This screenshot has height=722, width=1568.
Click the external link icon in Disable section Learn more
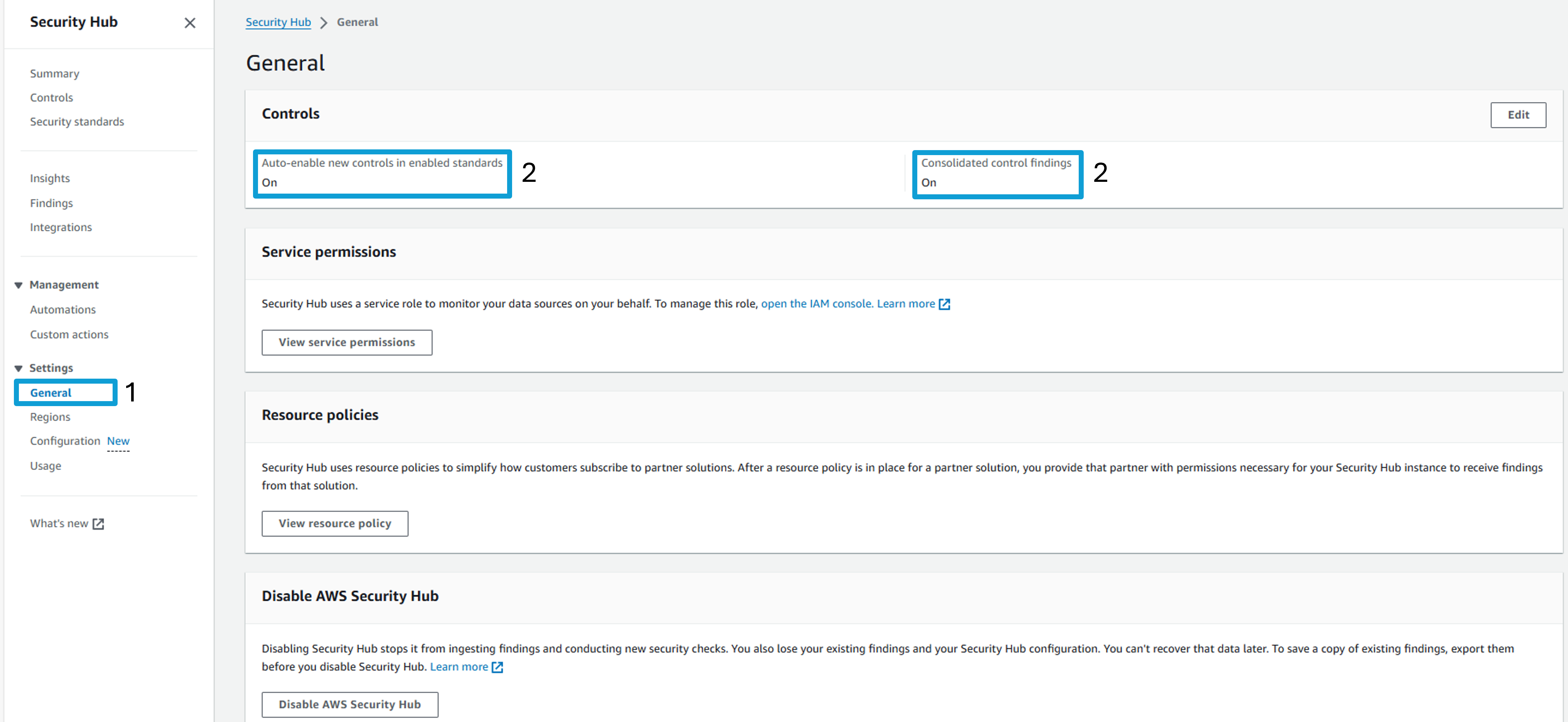[497, 667]
